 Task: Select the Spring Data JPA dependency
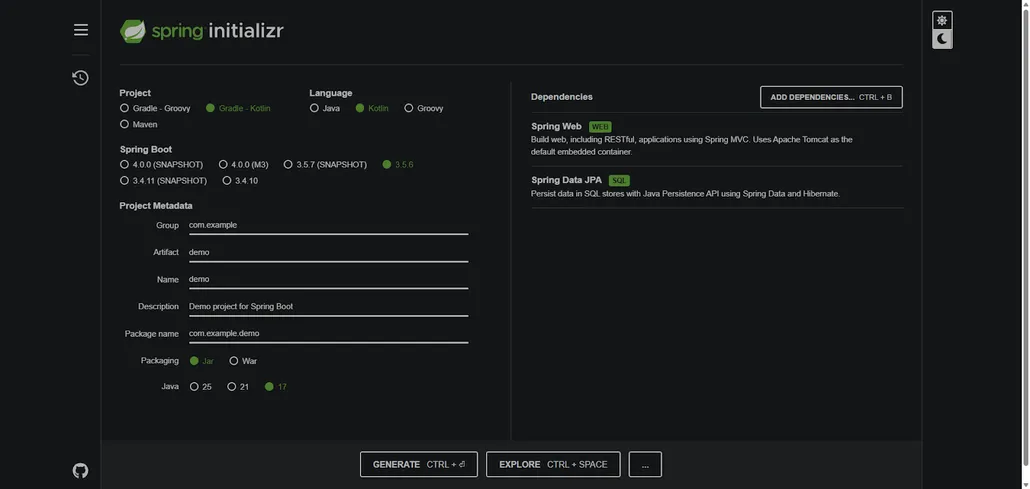coord(567,180)
